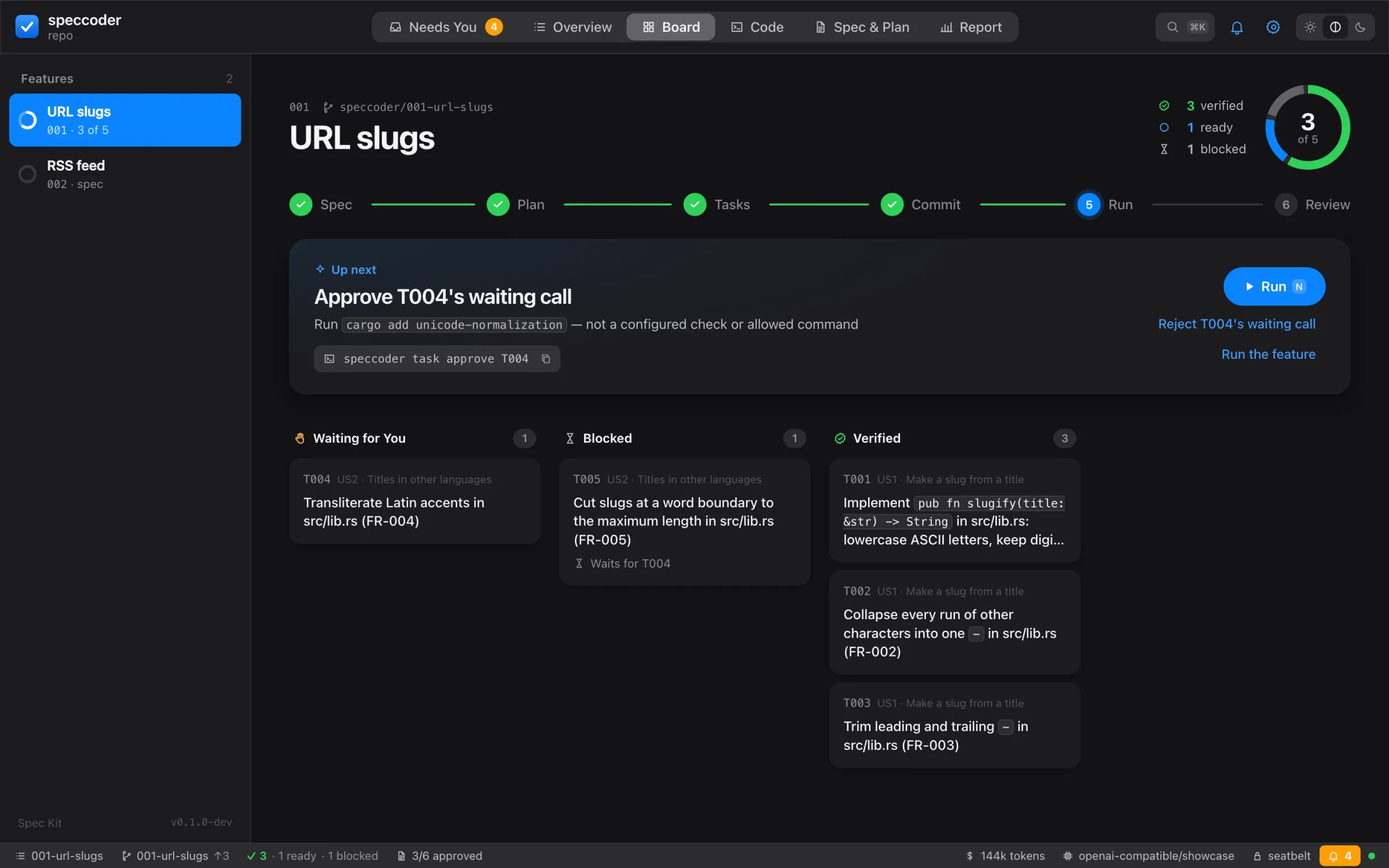
Task: Click Verified column checkmark badge icon
Action: click(840, 438)
